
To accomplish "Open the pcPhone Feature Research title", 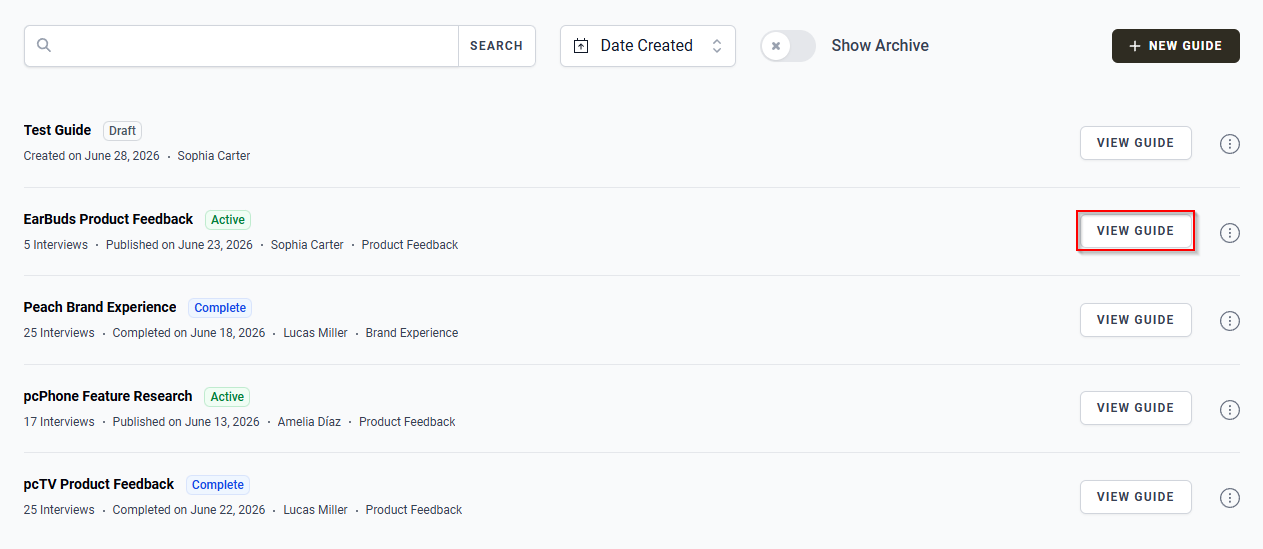I will (x=108, y=396).
